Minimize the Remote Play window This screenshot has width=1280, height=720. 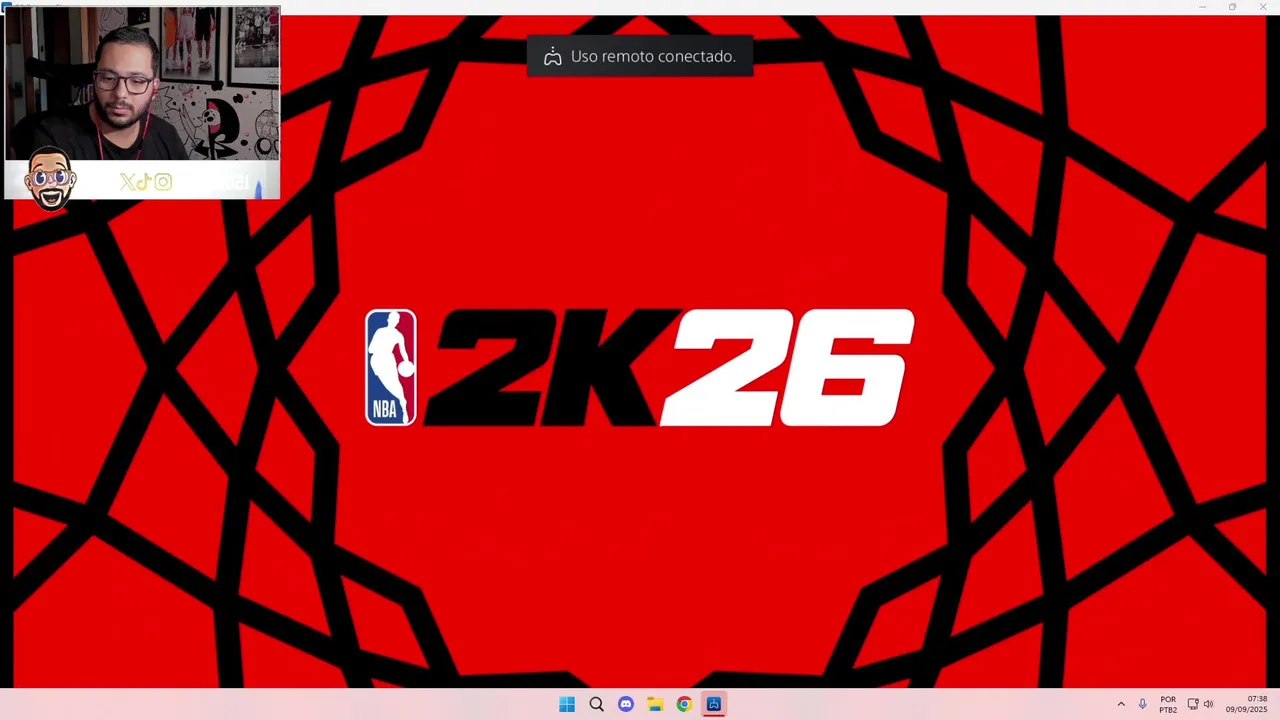[1202, 7]
